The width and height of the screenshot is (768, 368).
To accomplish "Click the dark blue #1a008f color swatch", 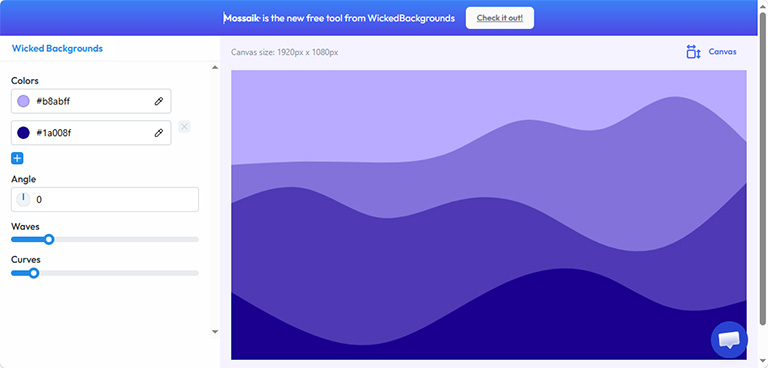I will pos(23,133).
